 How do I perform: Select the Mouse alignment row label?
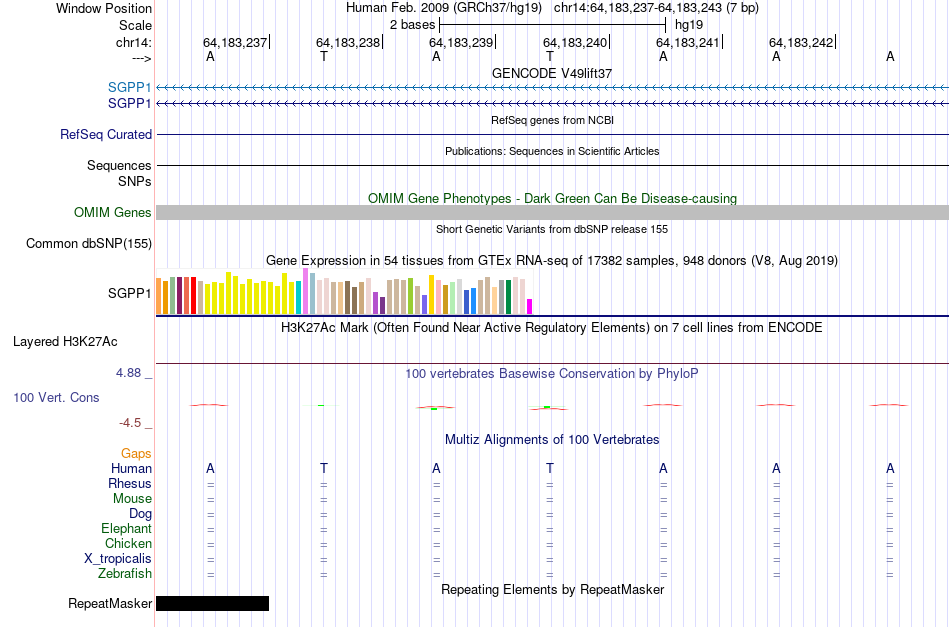click(132, 499)
